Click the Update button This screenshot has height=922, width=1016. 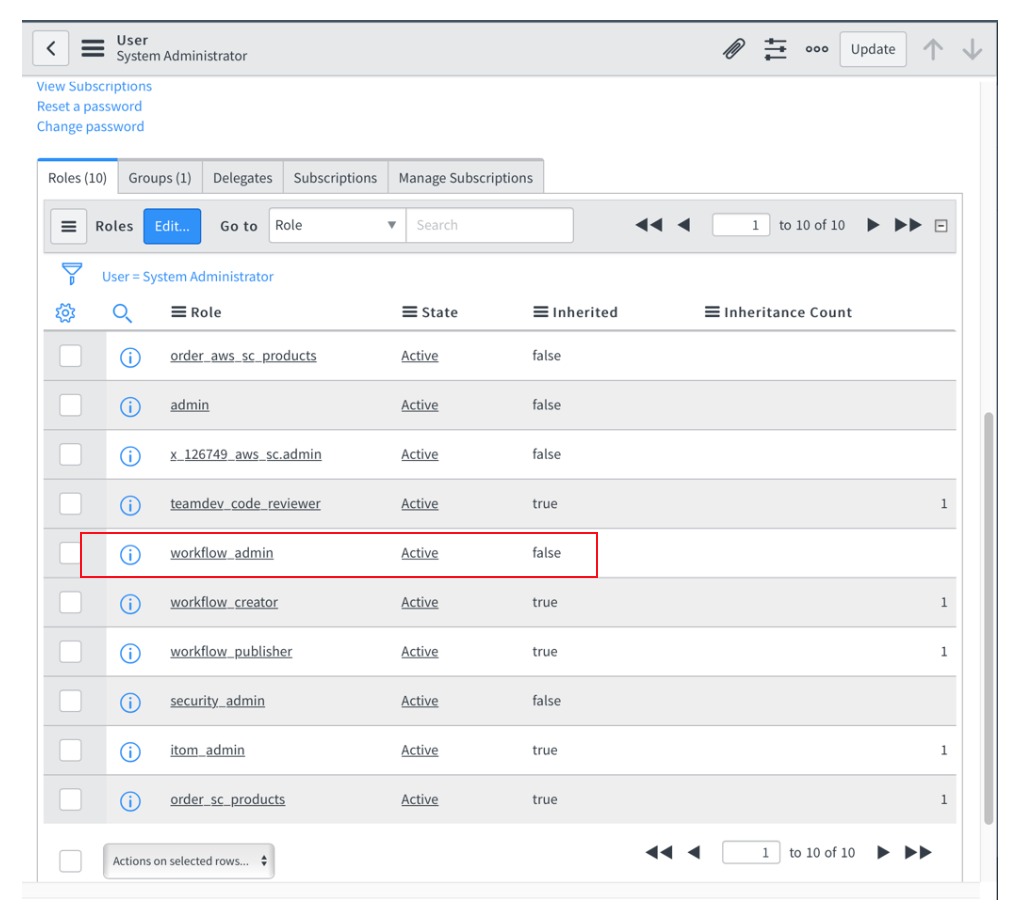872,48
